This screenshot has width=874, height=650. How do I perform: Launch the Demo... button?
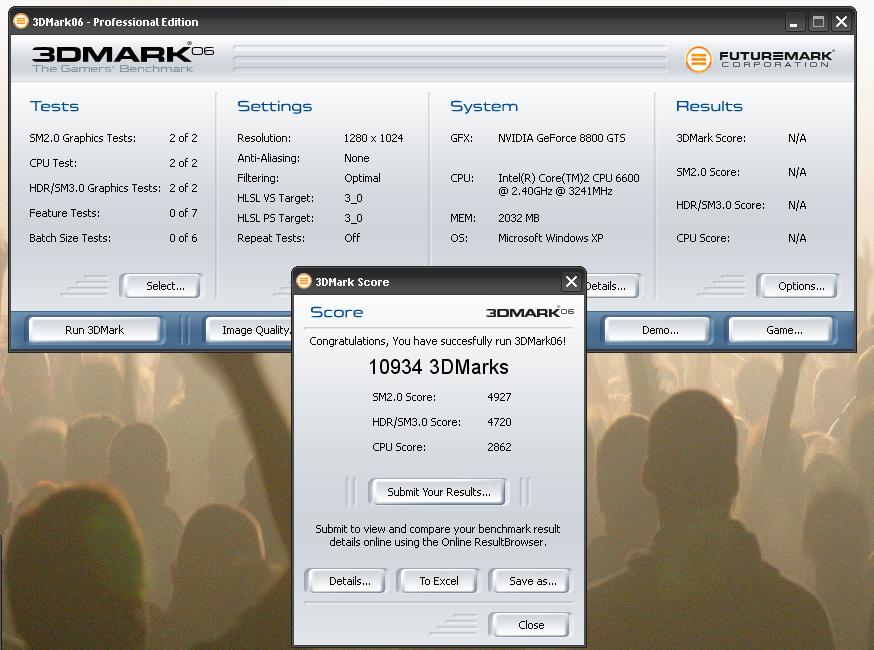pyautogui.click(x=658, y=330)
